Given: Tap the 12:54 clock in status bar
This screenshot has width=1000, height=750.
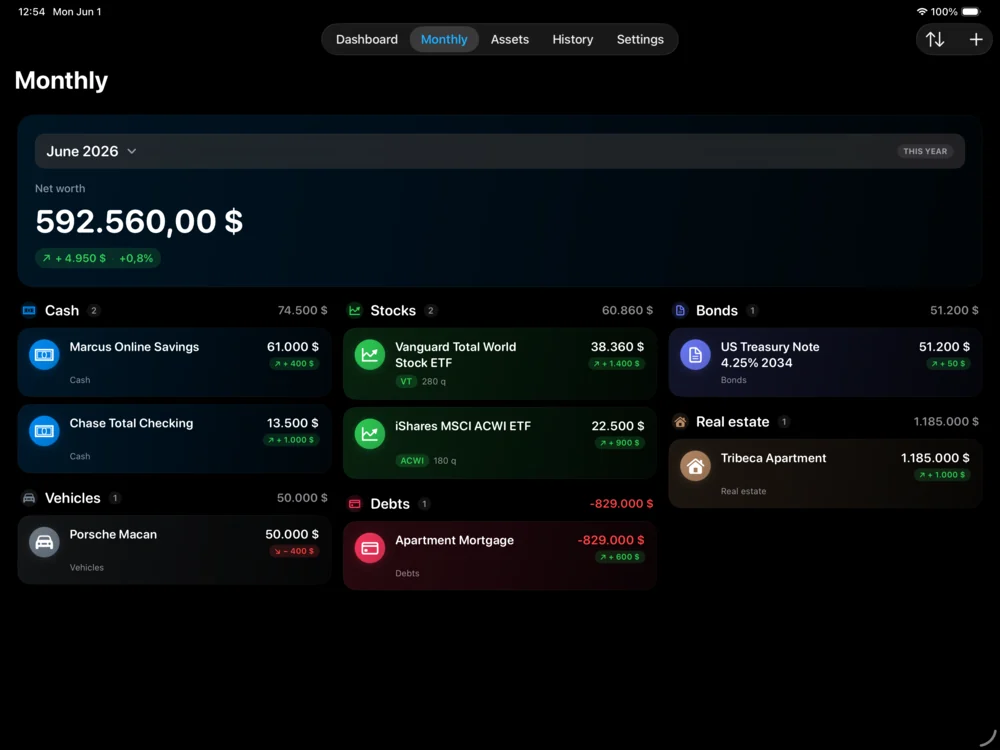Looking at the screenshot, I should click(31, 11).
